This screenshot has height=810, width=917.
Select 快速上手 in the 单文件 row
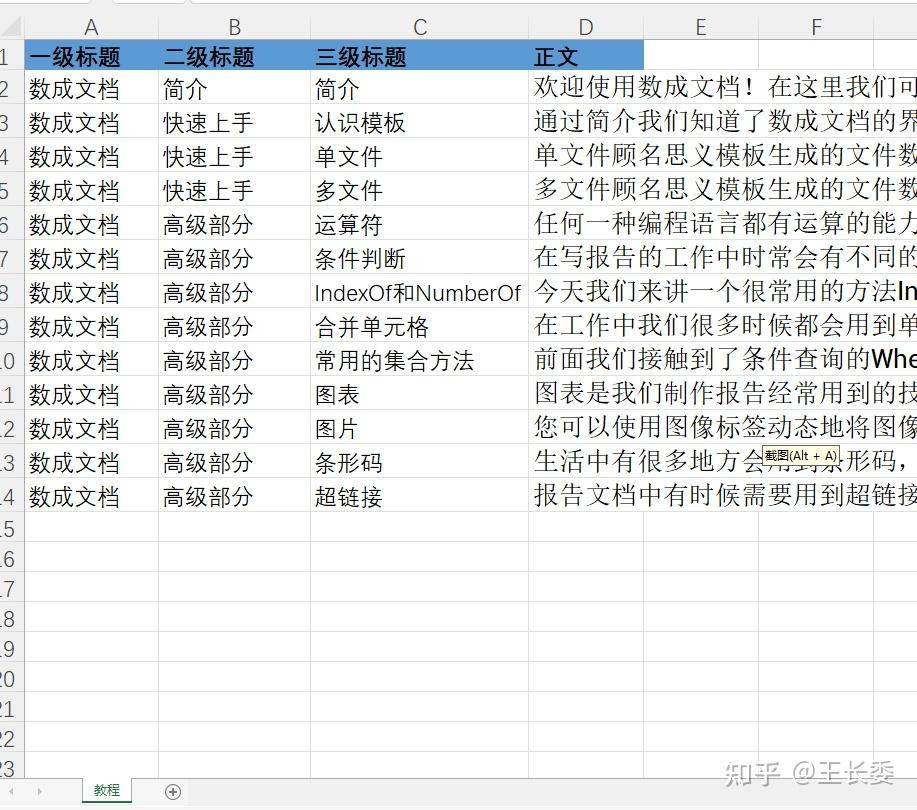(234, 155)
